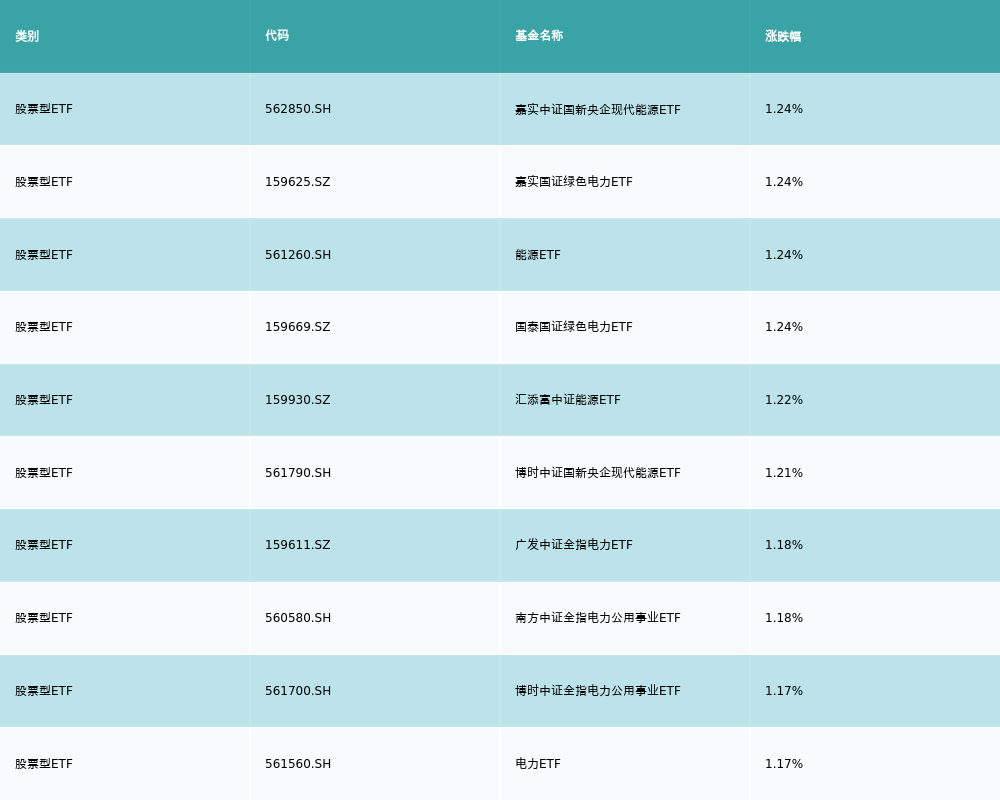Image resolution: width=1000 pixels, height=800 pixels.
Task: Select 广发中证全指电力ETF fund name
Action: click(573, 545)
